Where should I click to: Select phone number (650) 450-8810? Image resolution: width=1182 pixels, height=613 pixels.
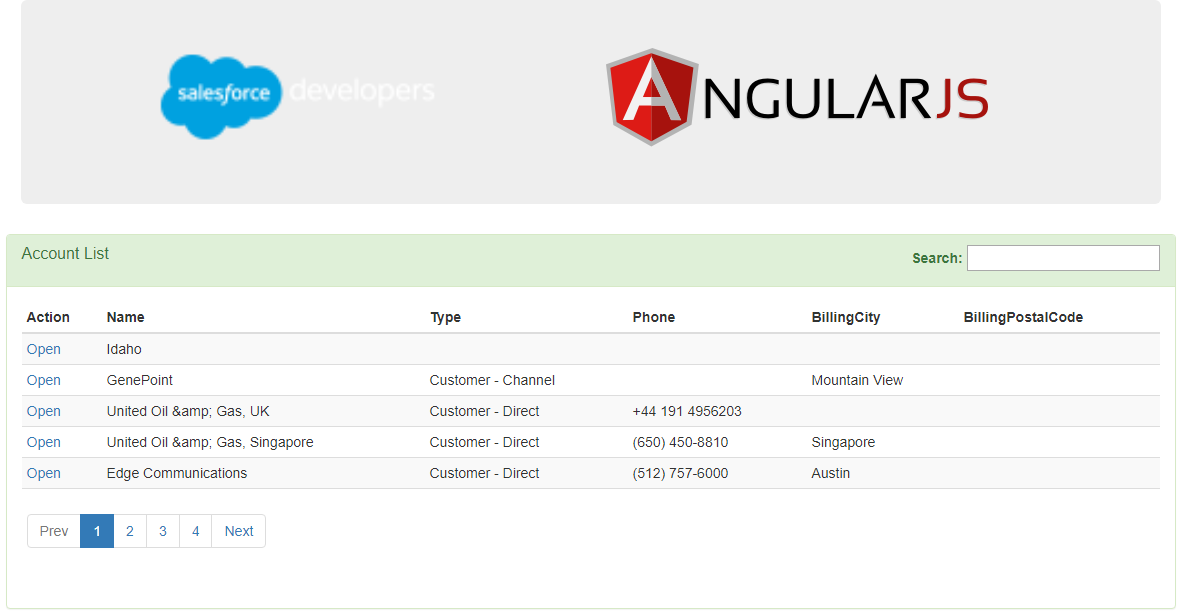[680, 442]
